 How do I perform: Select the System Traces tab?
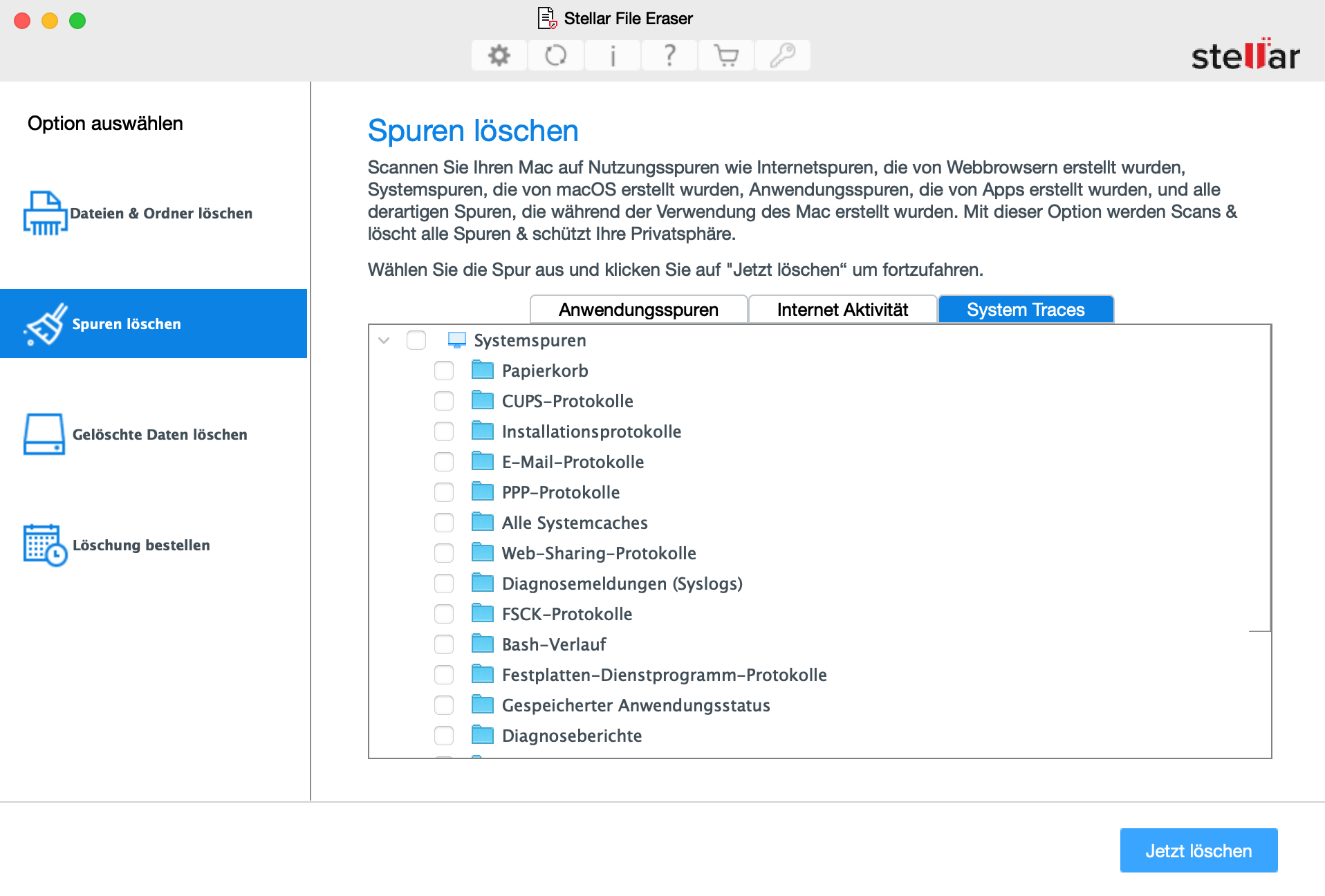(1026, 309)
